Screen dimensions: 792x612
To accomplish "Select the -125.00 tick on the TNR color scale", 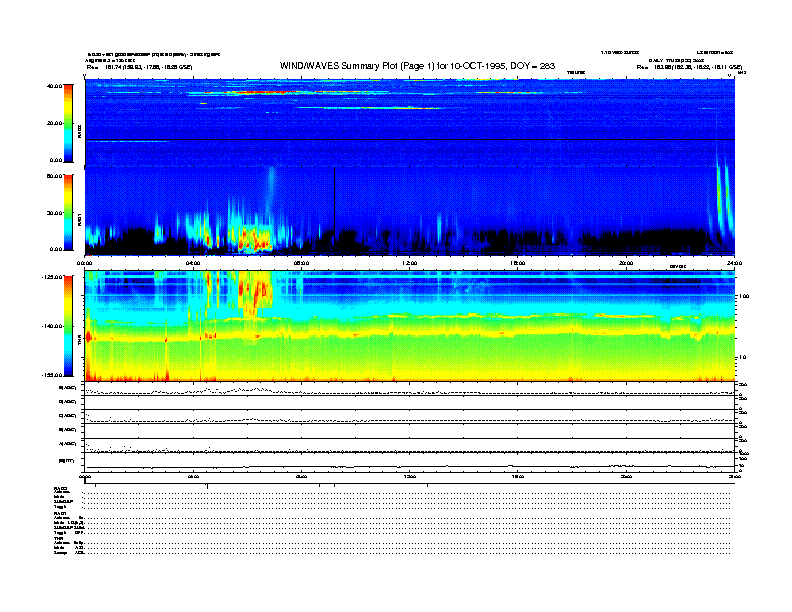I will coord(52,277).
